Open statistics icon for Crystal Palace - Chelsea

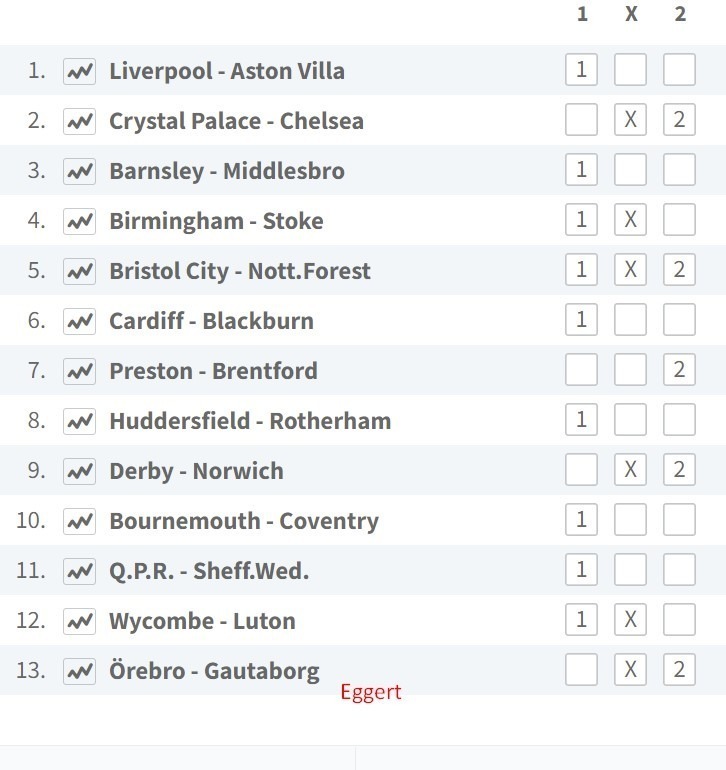79,121
